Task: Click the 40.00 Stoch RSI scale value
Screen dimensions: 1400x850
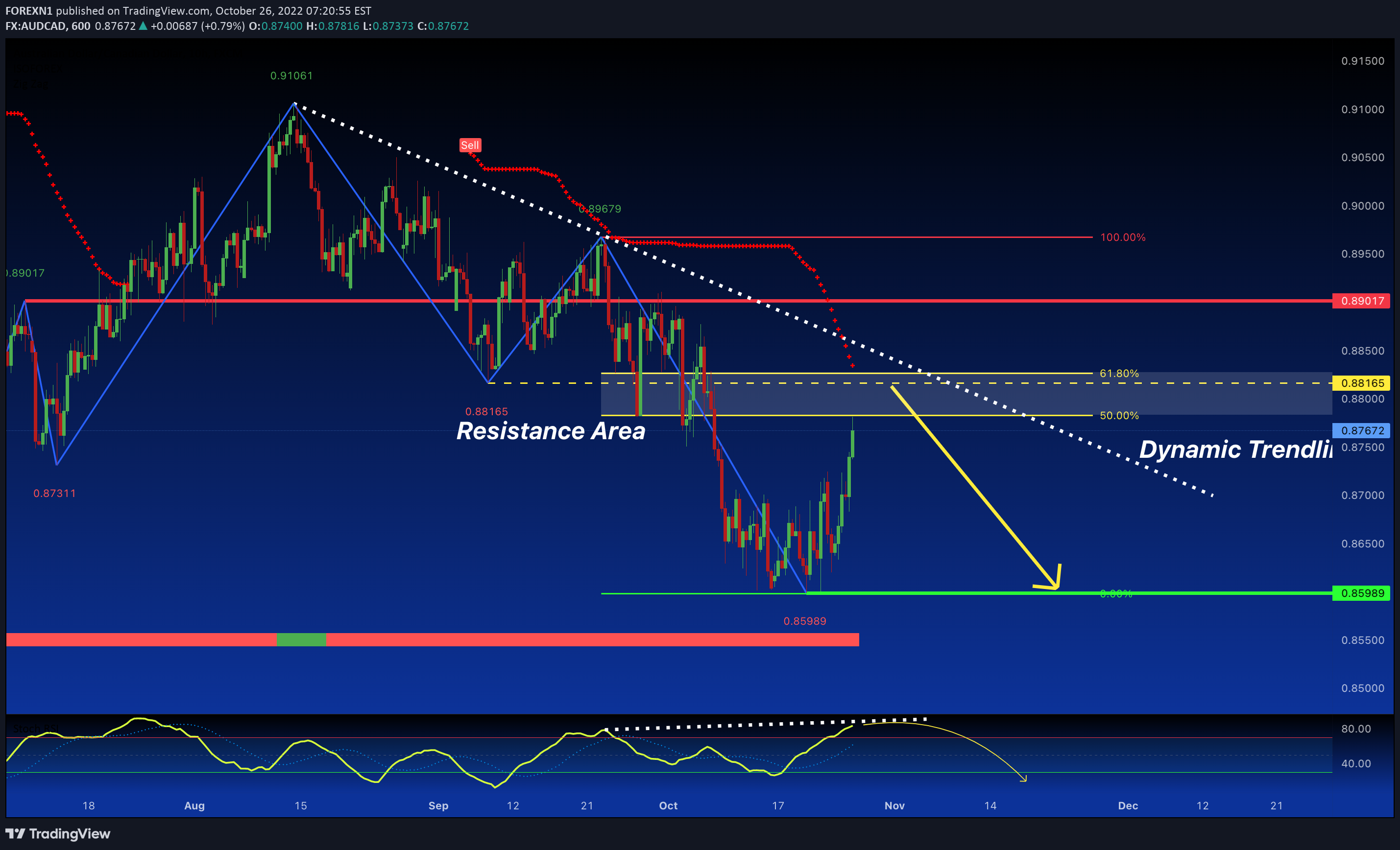Action: point(1356,764)
